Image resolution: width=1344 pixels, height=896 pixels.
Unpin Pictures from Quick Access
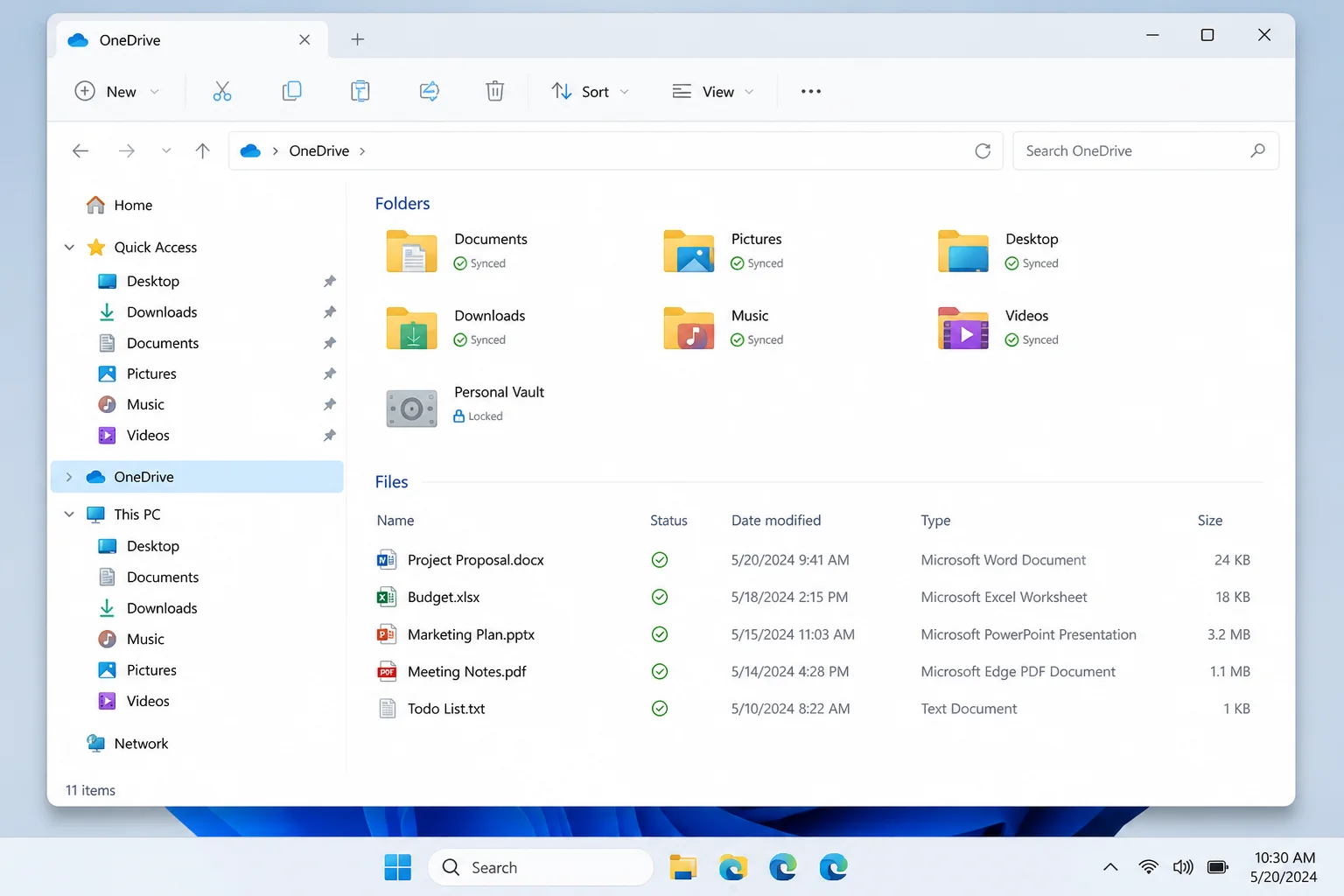tap(329, 374)
